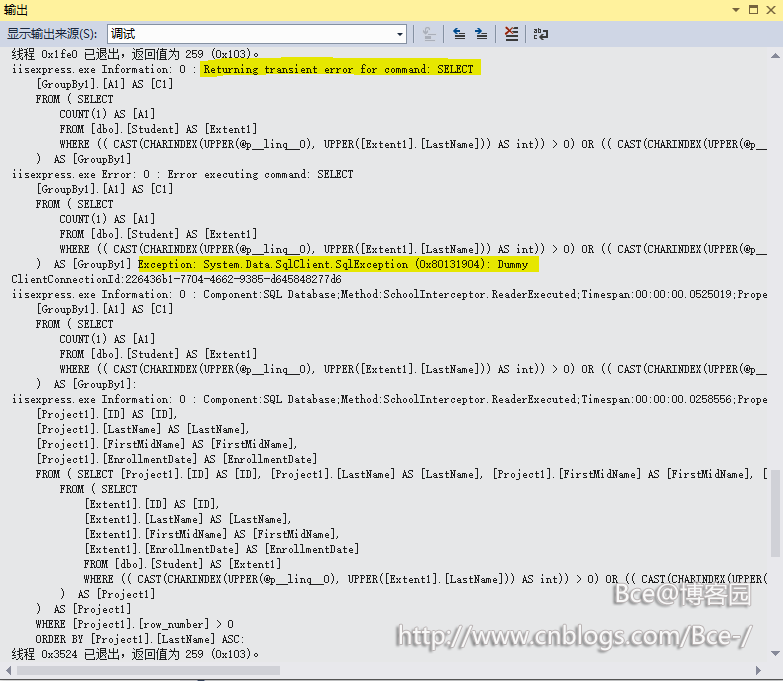Click the vertical scrollbar down arrow

(775, 654)
